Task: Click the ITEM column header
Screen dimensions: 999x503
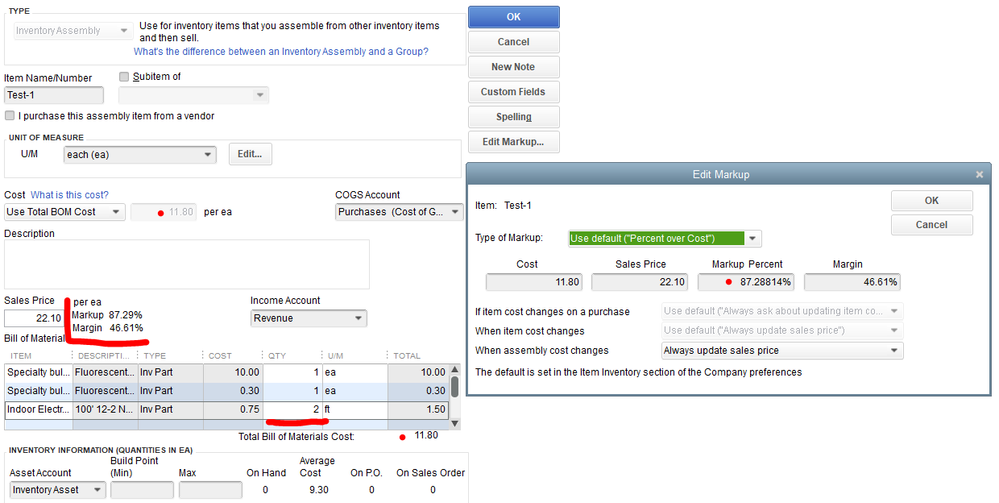Action: 38,356
